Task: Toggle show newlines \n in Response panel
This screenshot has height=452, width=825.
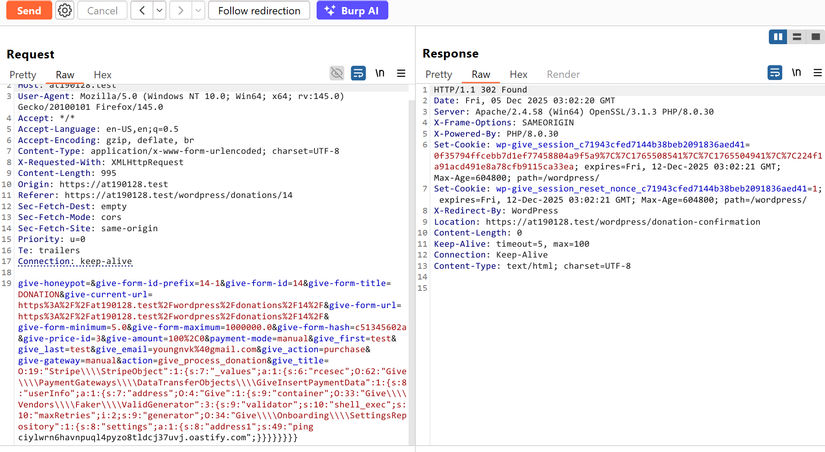Action: point(796,73)
